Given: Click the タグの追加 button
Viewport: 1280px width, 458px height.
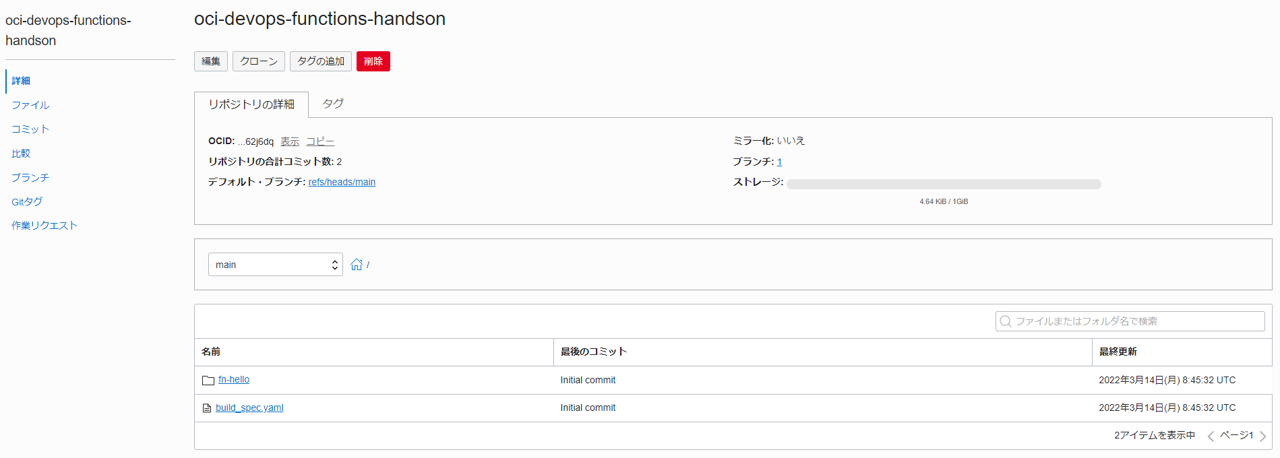Looking at the screenshot, I should (x=321, y=61).
